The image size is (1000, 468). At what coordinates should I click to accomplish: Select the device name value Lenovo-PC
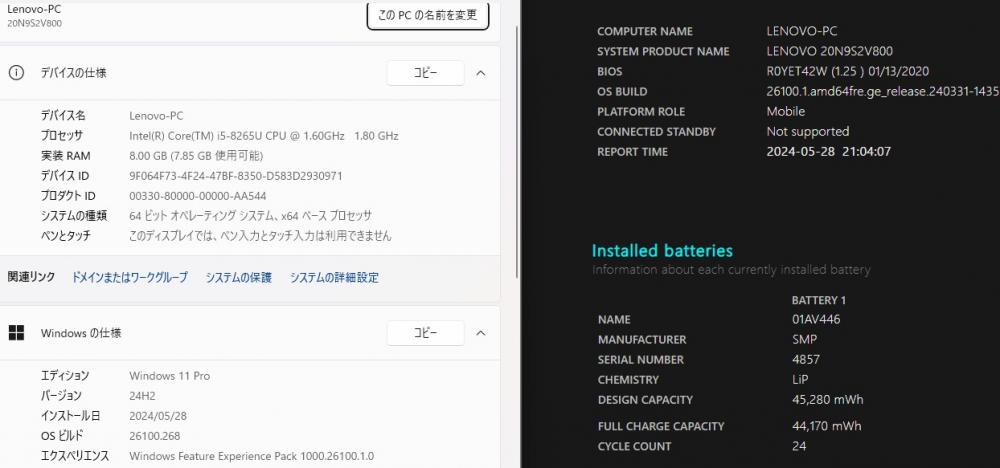[156, 116]
